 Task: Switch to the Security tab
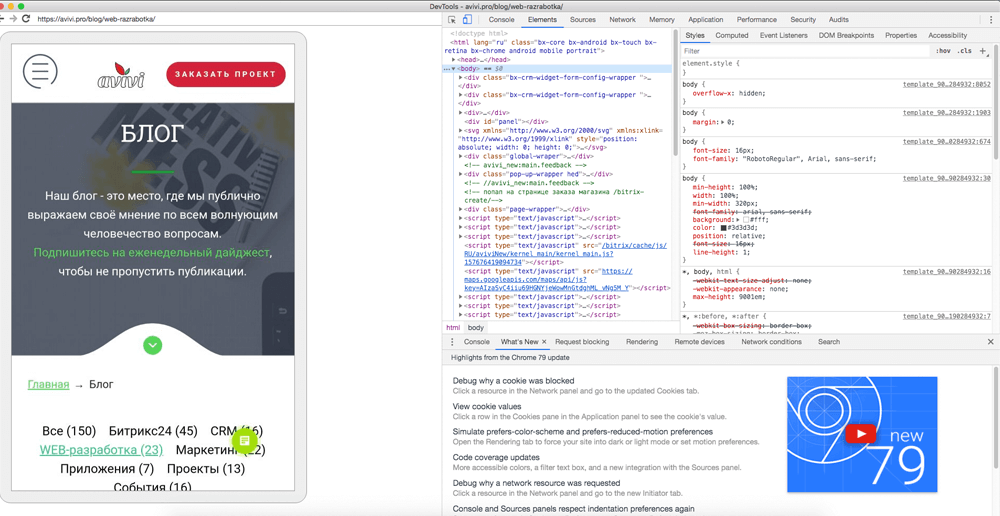click(x=803, y=20)
